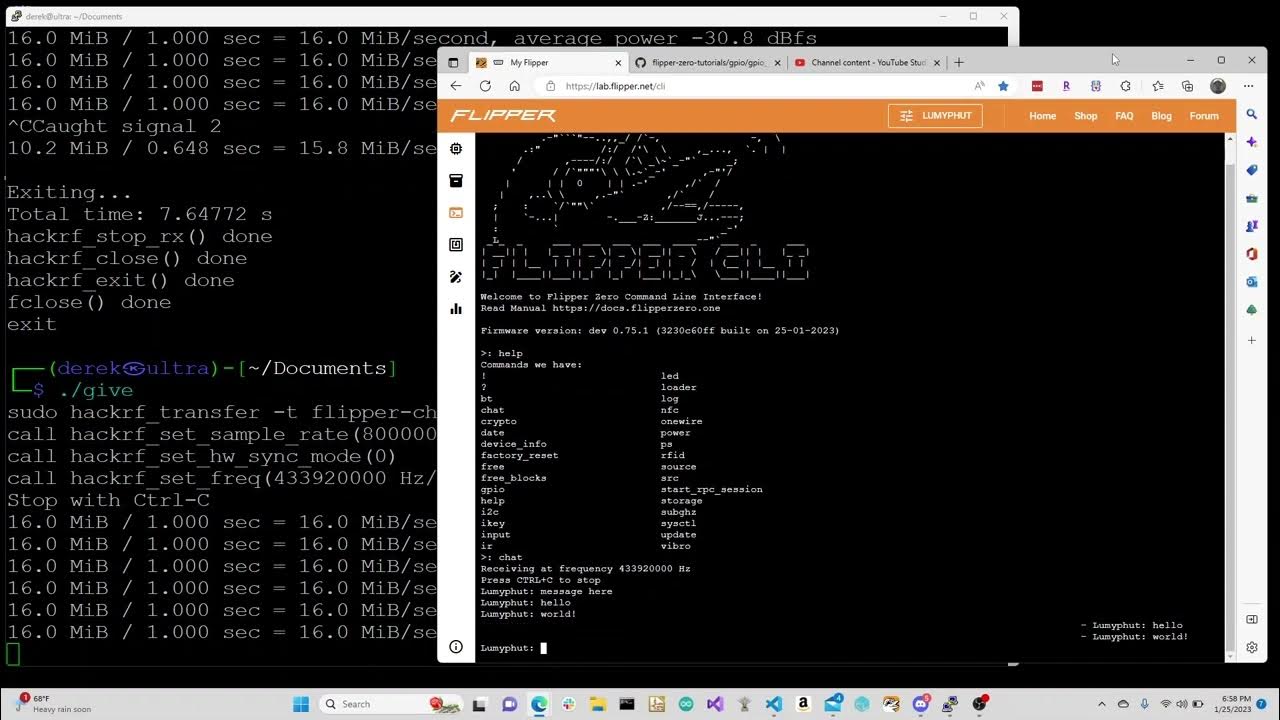Click 'Firmware version: dev 0.75.1' line
Image resolution: width=1280 pixels, height=720 pixels.
pyautogui.click(x=660, y=330)
